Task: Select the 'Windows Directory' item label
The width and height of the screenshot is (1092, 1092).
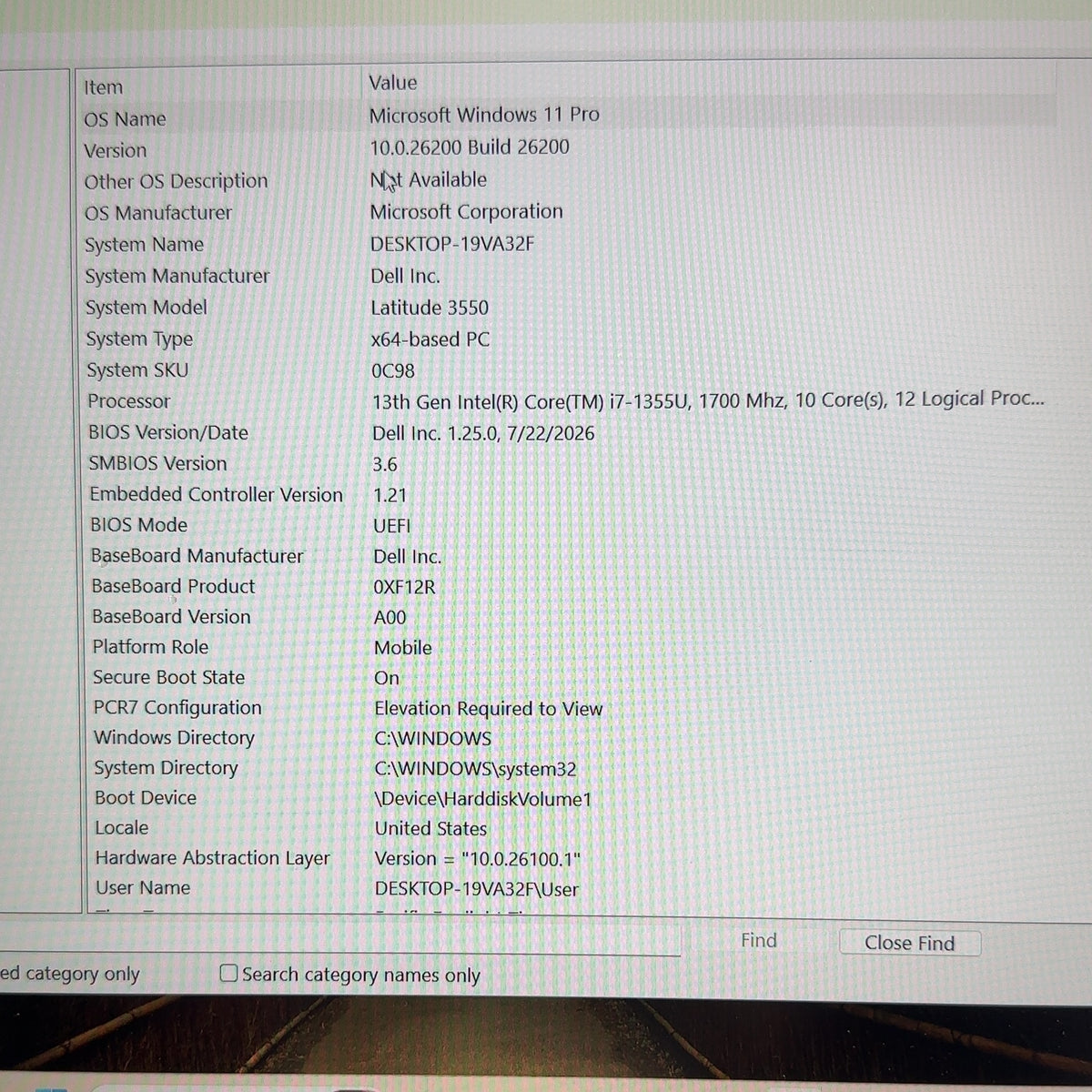Action: point(174,738)
